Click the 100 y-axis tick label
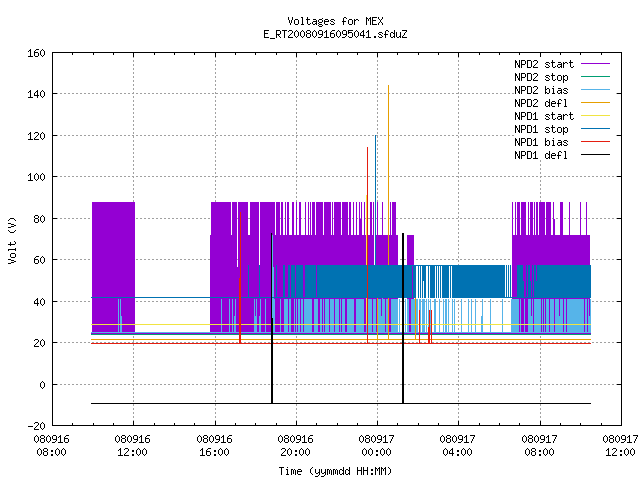Screen dimensions: 640x480 tap(36, 177)
